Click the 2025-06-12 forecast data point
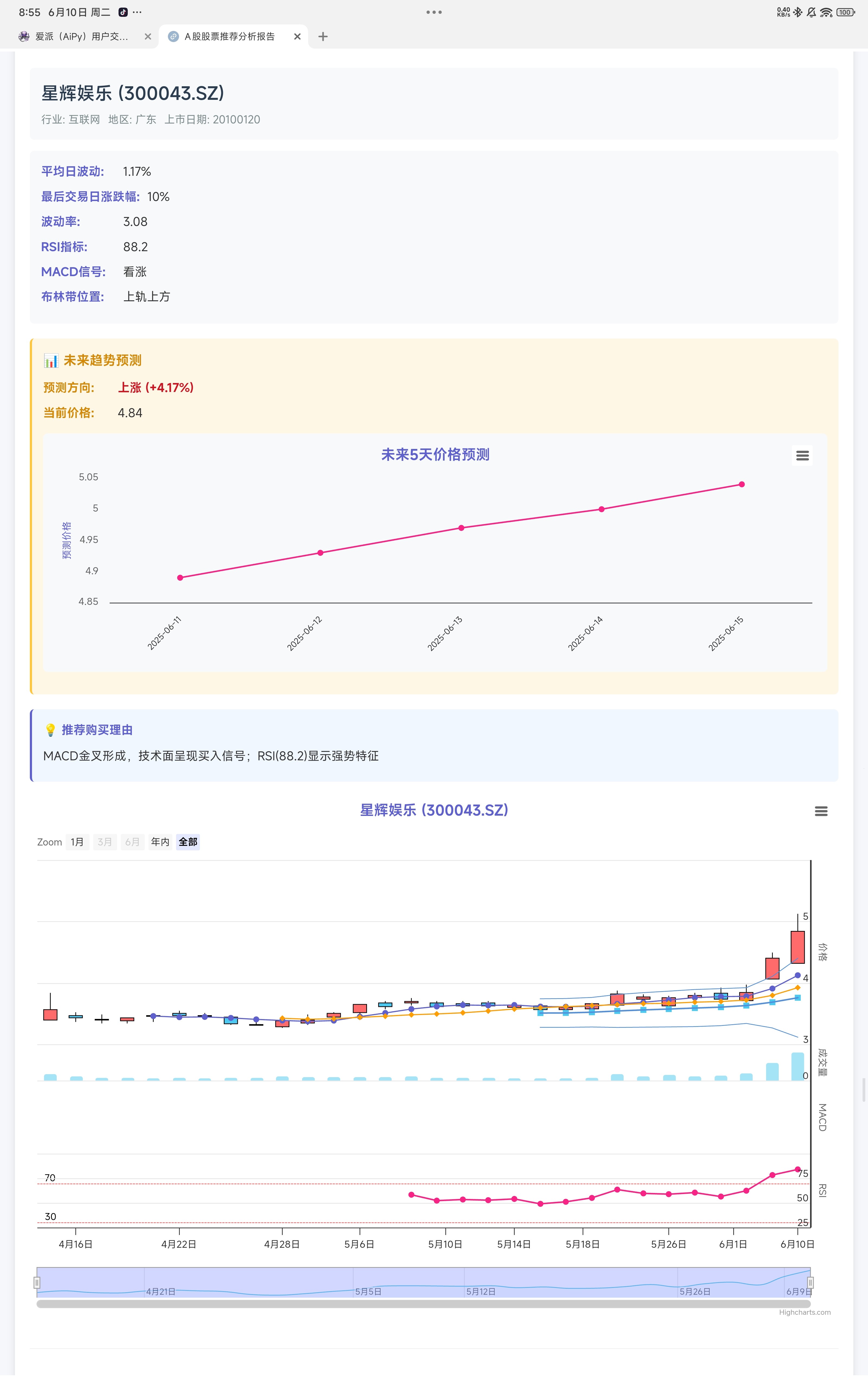This screenshot has width=868, height=1385. point(320,553)
